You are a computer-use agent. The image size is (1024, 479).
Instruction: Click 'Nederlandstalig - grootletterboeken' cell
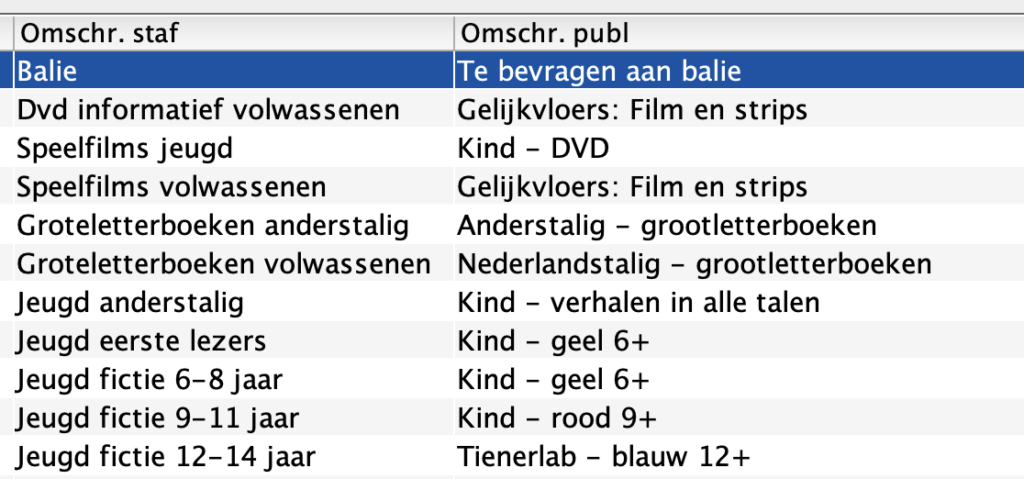point(695,265)
